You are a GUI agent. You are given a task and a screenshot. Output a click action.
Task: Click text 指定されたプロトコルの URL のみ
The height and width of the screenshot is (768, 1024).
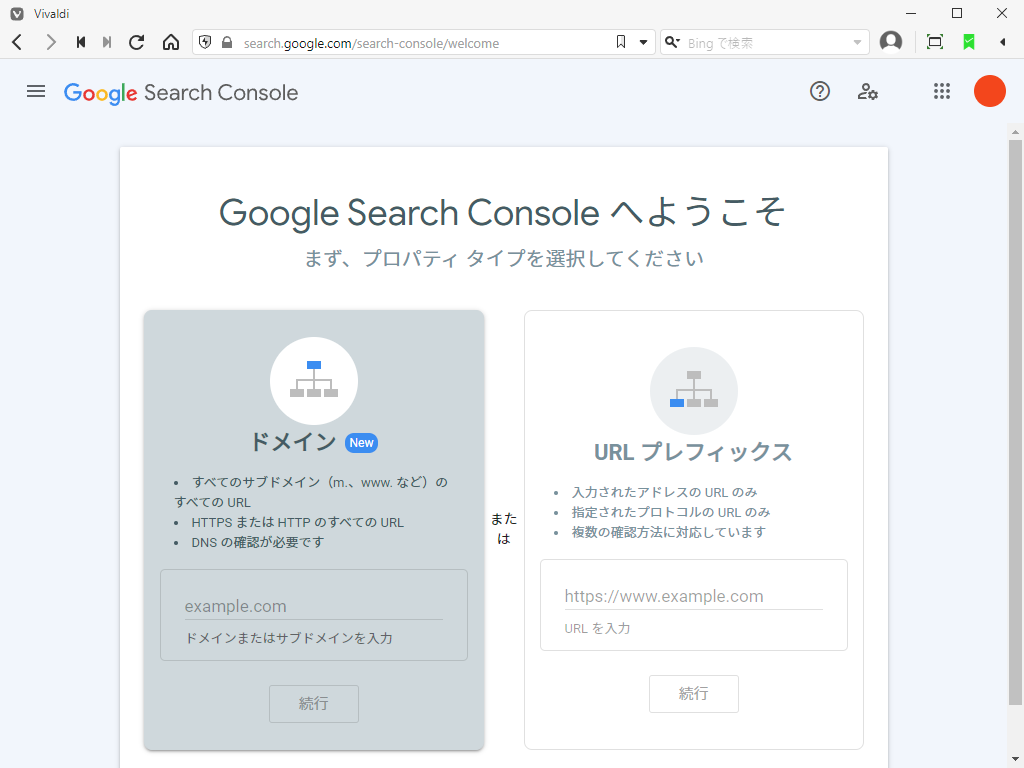671,512
